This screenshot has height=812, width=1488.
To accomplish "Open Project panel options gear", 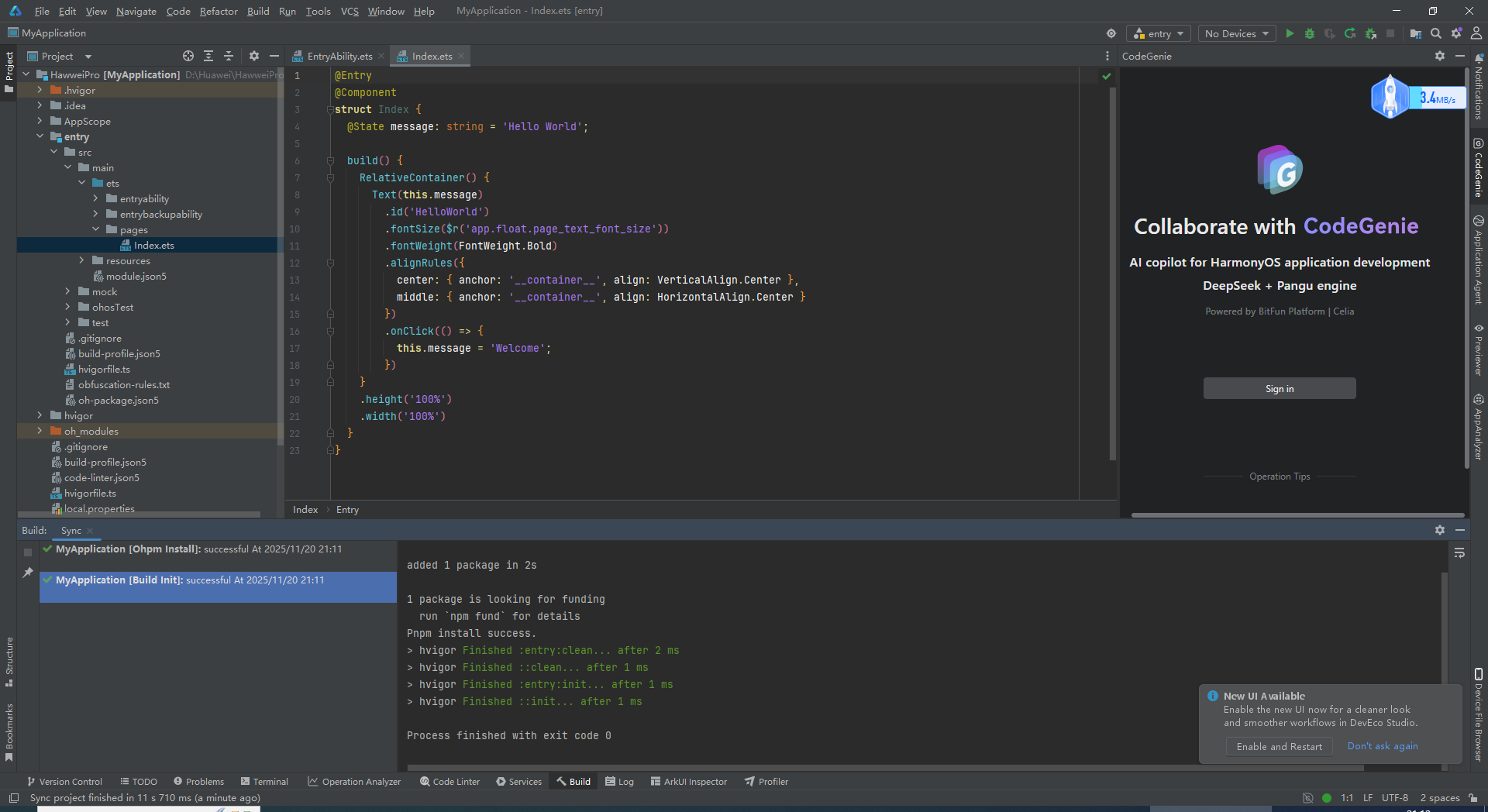I will 254,56.
